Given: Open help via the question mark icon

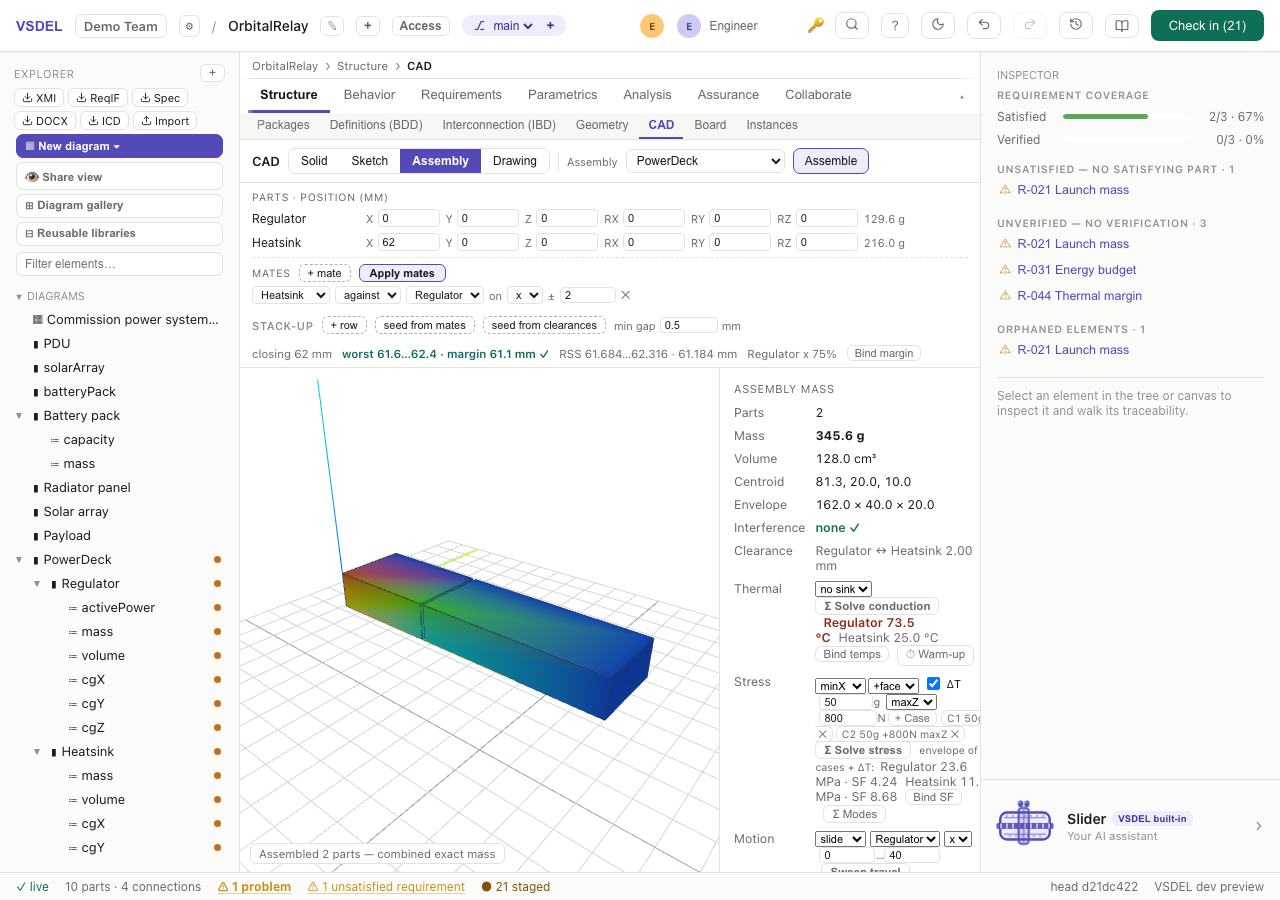Looking at the screenshot, I should (x=895, y=26).
